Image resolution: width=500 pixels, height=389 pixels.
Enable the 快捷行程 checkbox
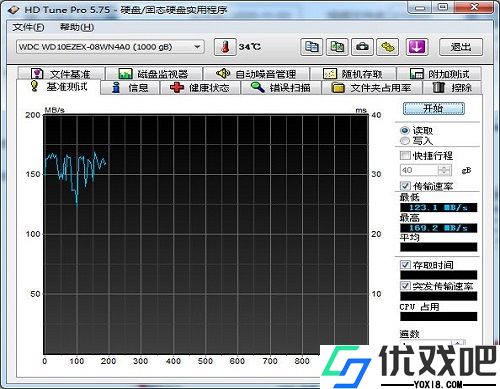405,155
